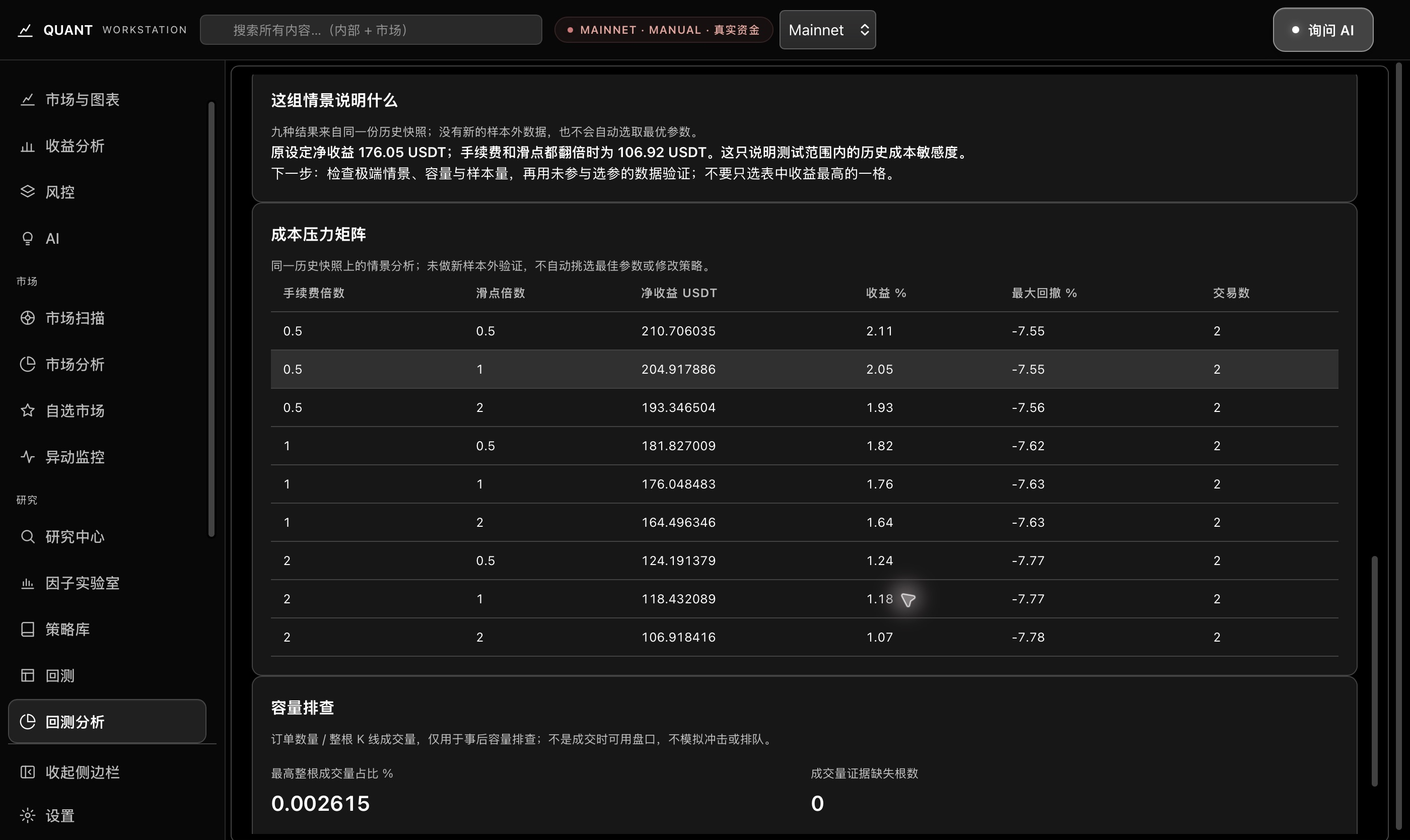Screen dimensions: 1410x840
Task: Open 收益分析 bar chart icon
Action: tap(27, 146)
